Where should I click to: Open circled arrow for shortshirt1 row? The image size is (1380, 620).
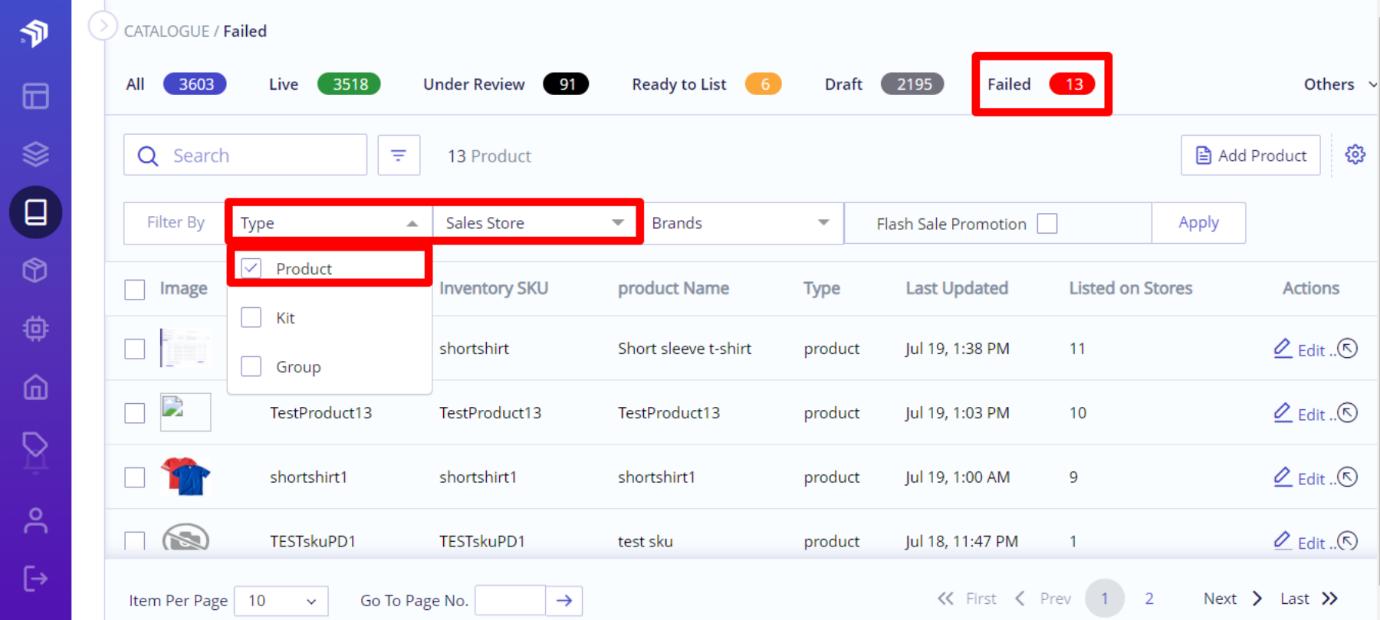[x=1347, y=477]
